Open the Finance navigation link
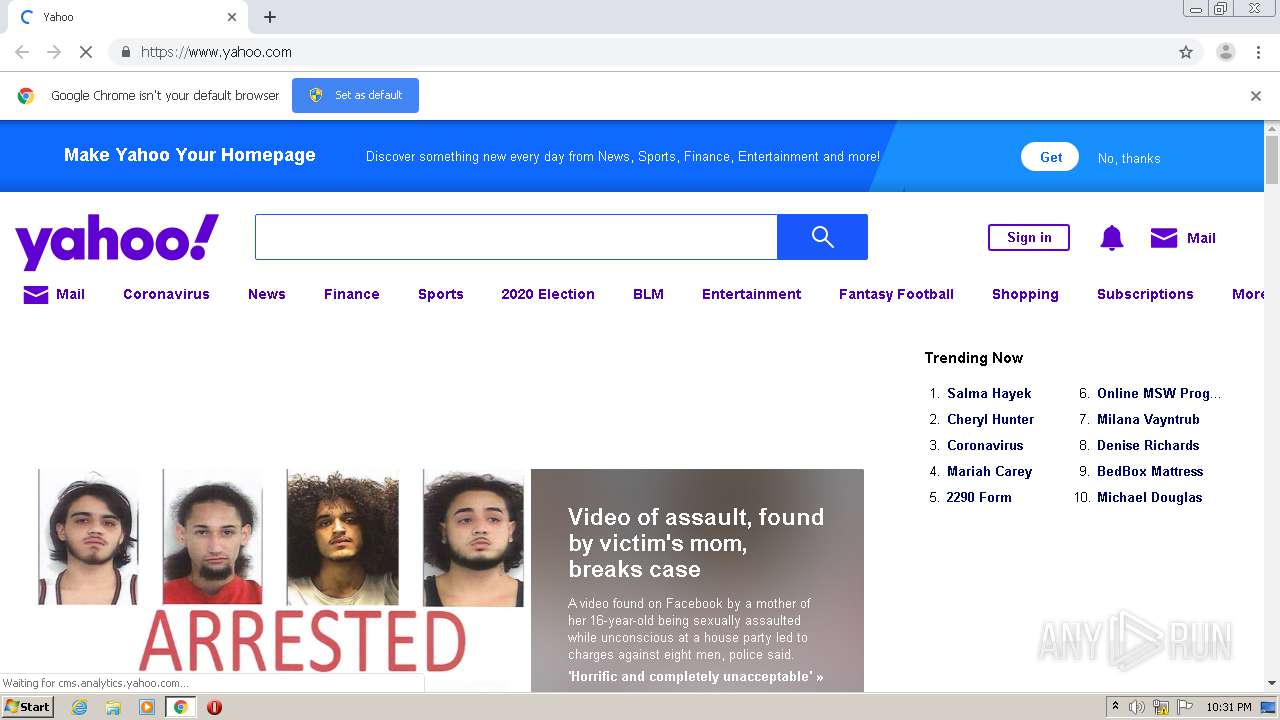This screenshot has height=720, width=1280. click(352, 294)
